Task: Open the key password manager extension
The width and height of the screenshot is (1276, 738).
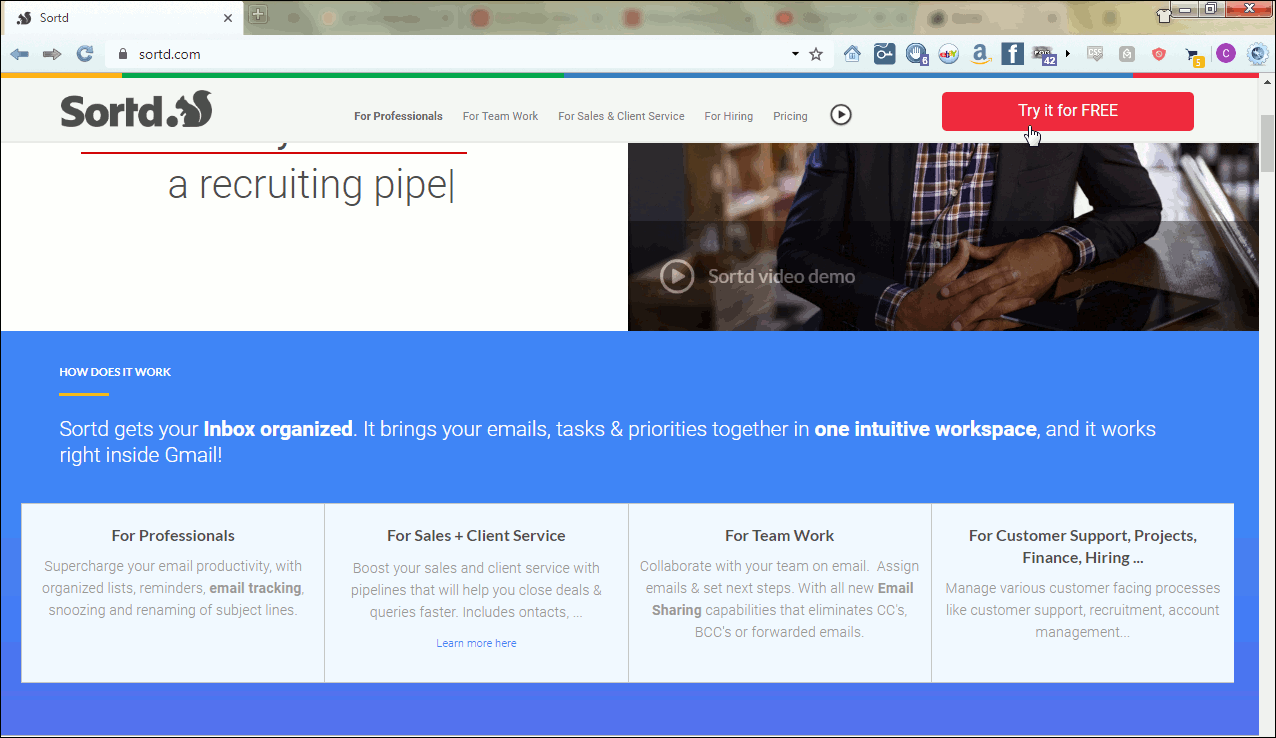Action: [884, 54]
